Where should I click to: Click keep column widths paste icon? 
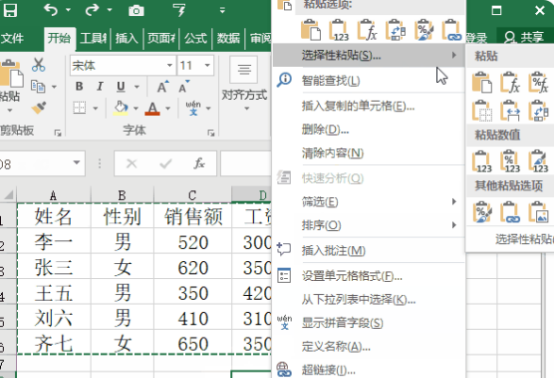(511, 111)
